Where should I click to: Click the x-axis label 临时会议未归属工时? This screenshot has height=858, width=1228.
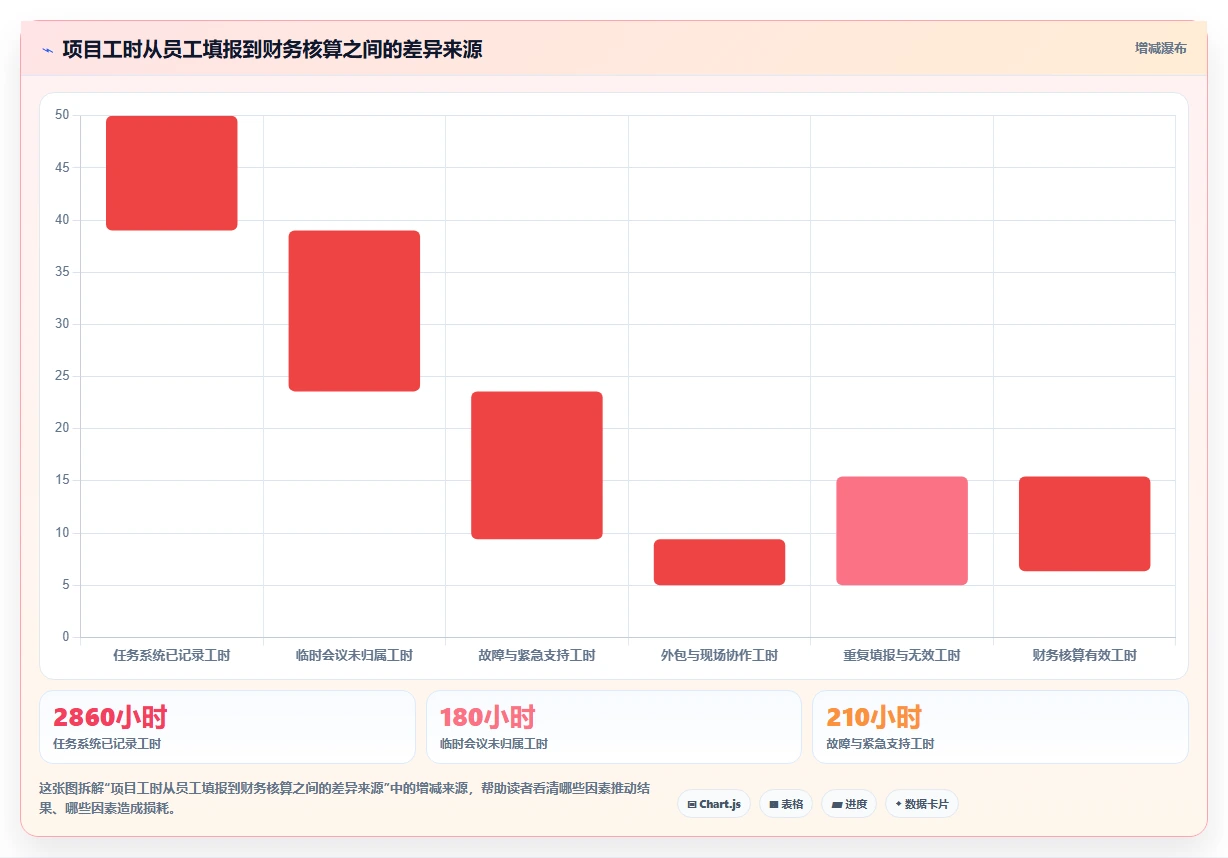tap(354, 656)
